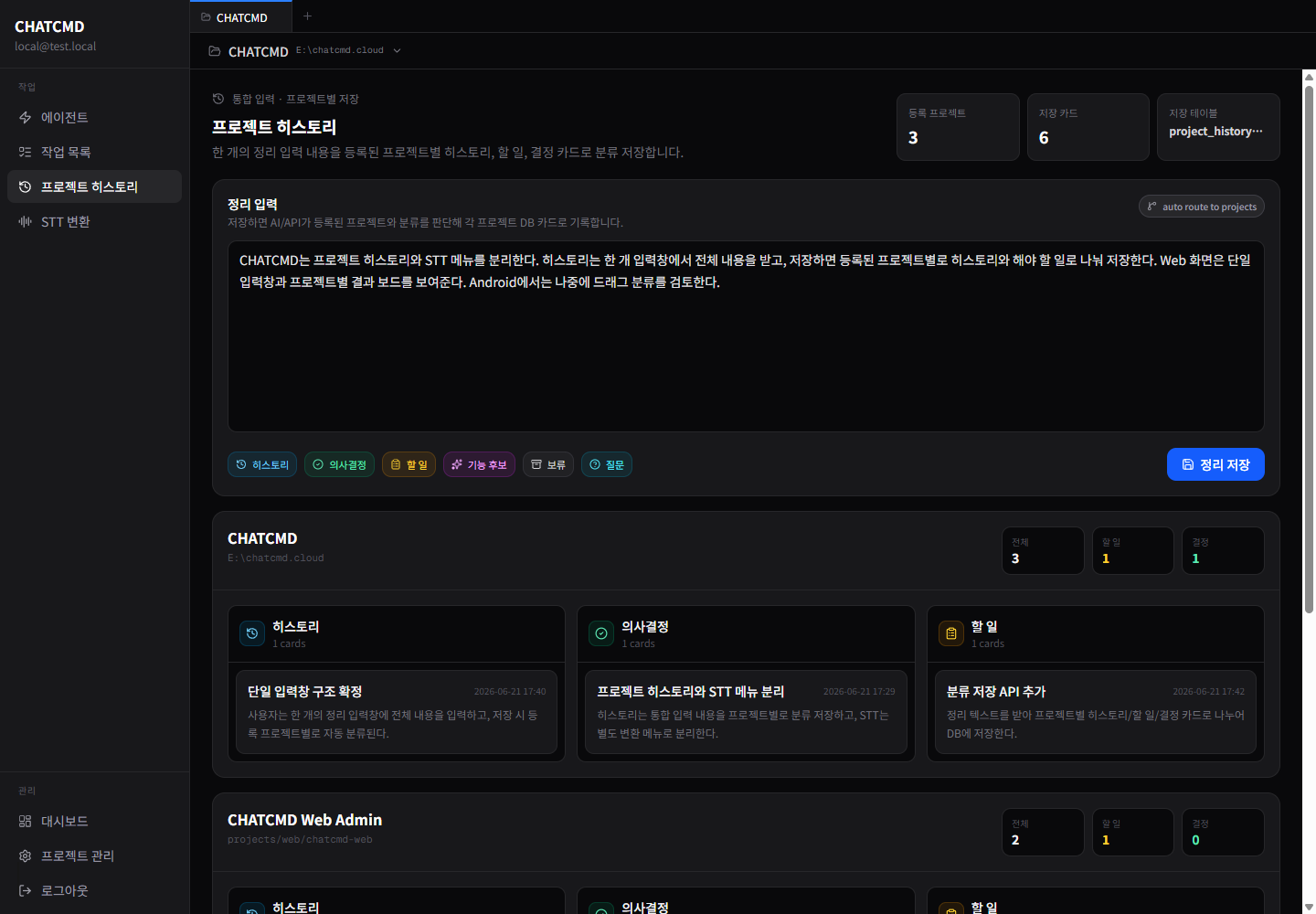Click the lightning icon beside 에이전트
The image size is (1316, 914).
click(x=25, y=117)
